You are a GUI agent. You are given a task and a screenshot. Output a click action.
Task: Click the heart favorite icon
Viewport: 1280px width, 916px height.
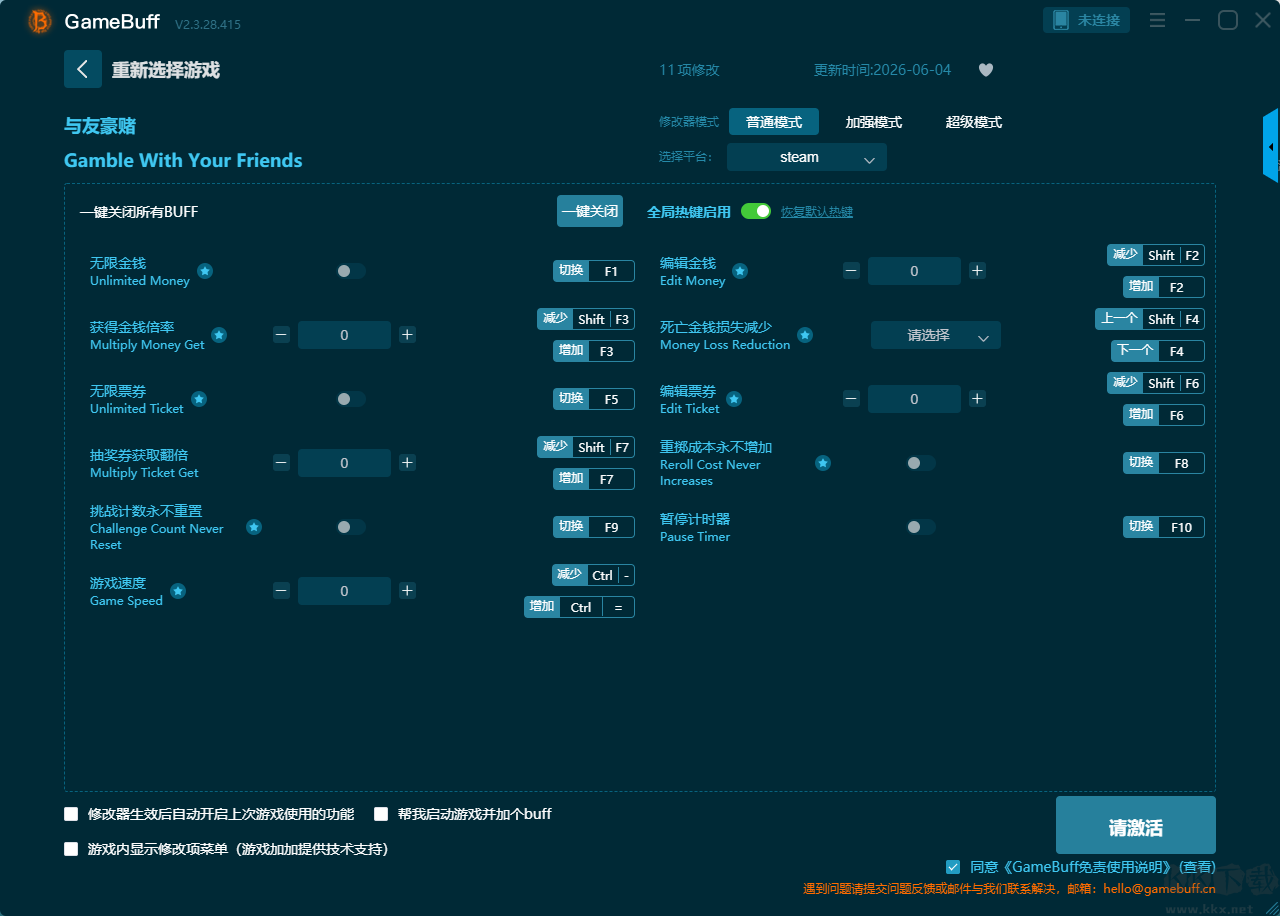click(x=986, y=70)
